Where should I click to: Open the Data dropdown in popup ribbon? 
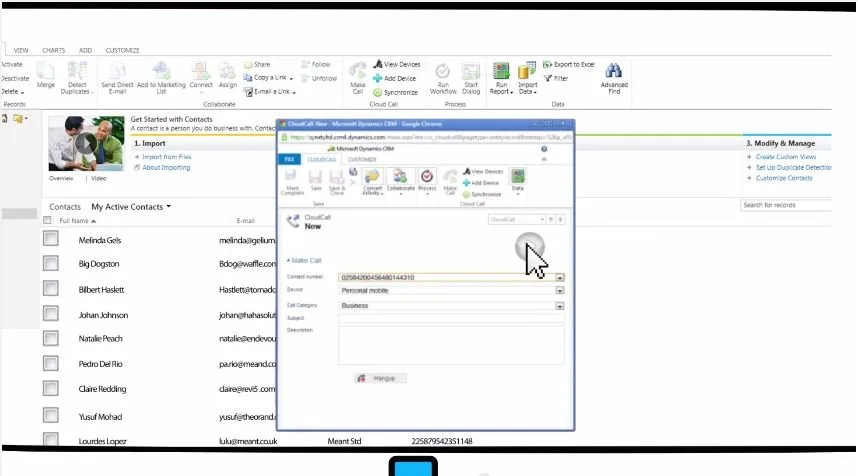(x=518, y=182)
